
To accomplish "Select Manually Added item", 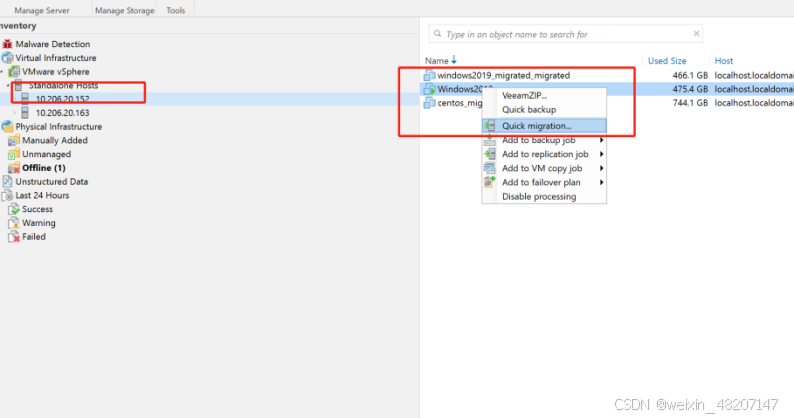I will (55, 140).
